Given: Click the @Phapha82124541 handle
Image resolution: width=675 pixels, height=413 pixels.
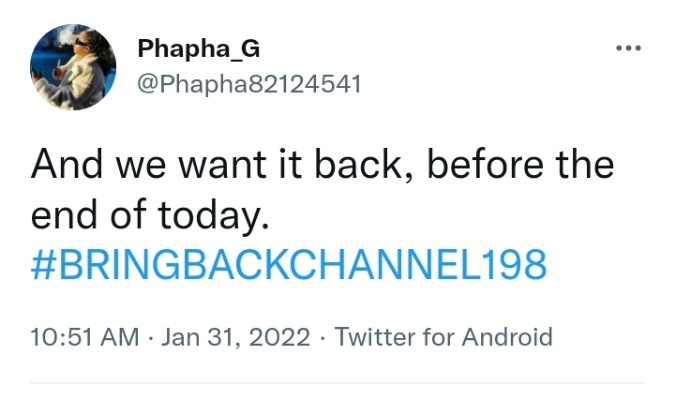Looking at the screenshot, I should [248, 84].
